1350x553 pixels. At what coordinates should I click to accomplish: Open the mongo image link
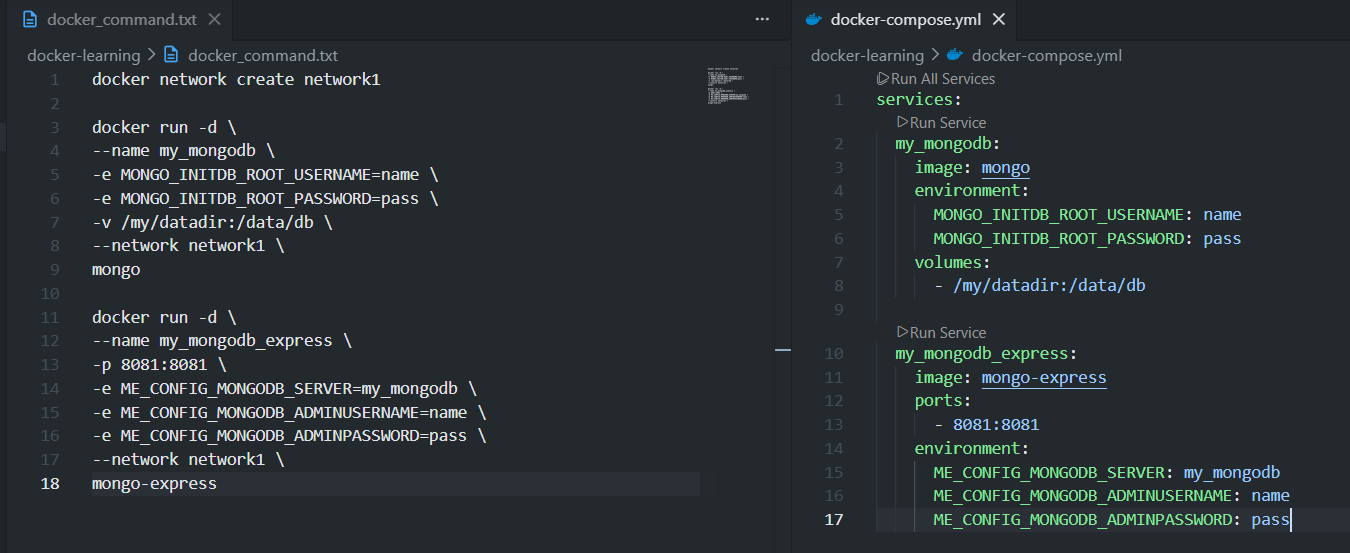tap(1006, 167)
